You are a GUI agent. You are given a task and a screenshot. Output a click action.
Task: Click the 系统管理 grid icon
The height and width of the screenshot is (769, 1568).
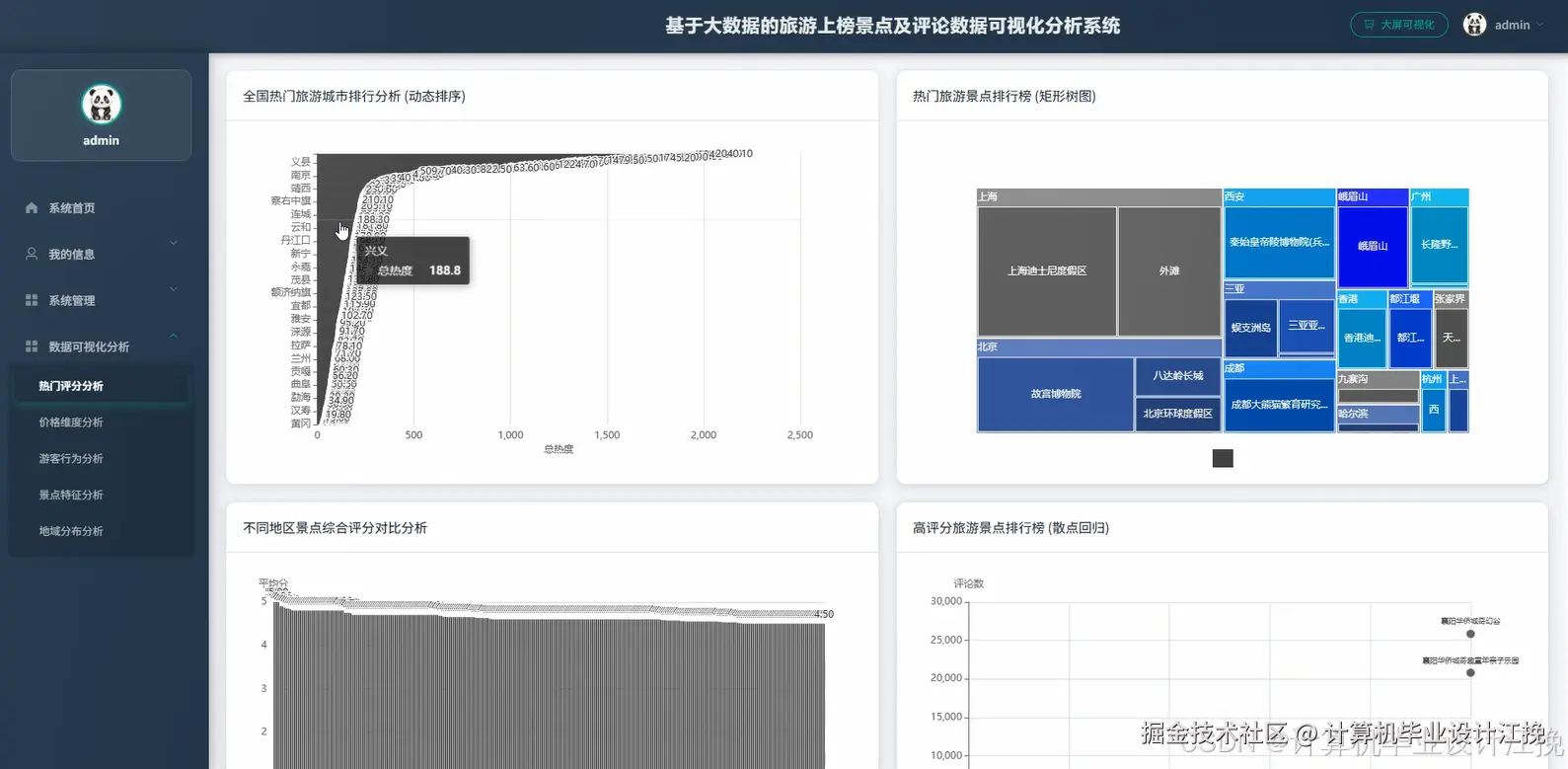[32, 300]
